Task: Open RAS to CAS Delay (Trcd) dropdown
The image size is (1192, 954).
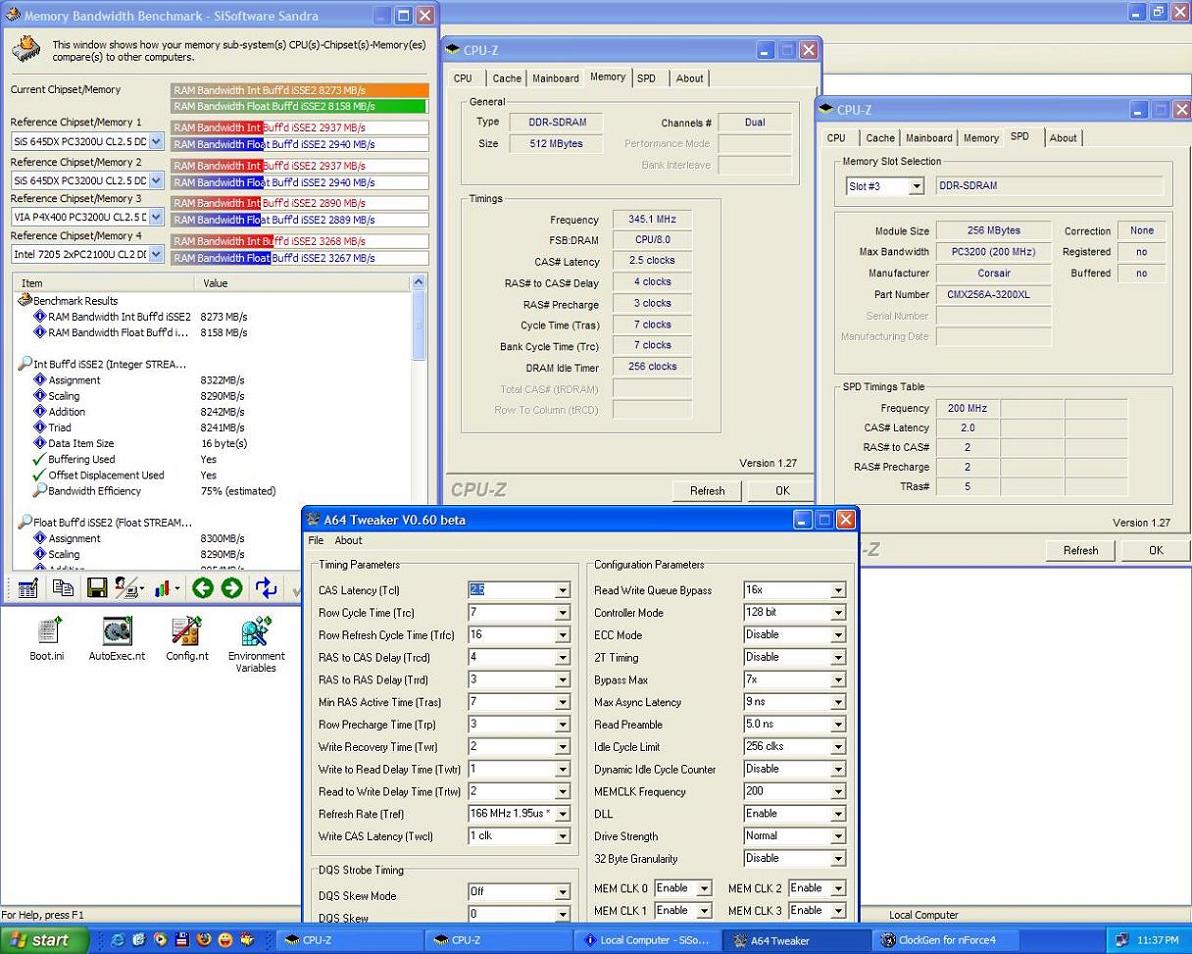Action: (562, 658)
